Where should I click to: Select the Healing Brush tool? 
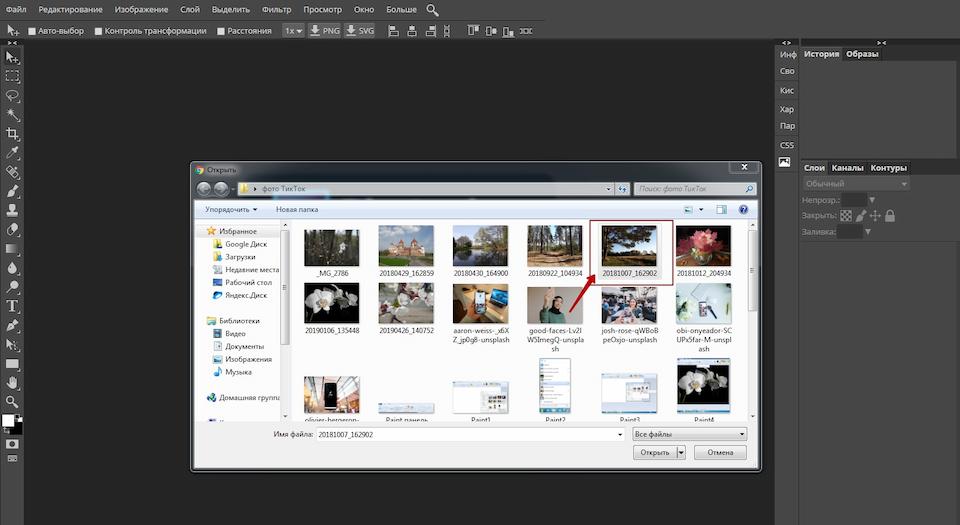click(x=12, y=172)
